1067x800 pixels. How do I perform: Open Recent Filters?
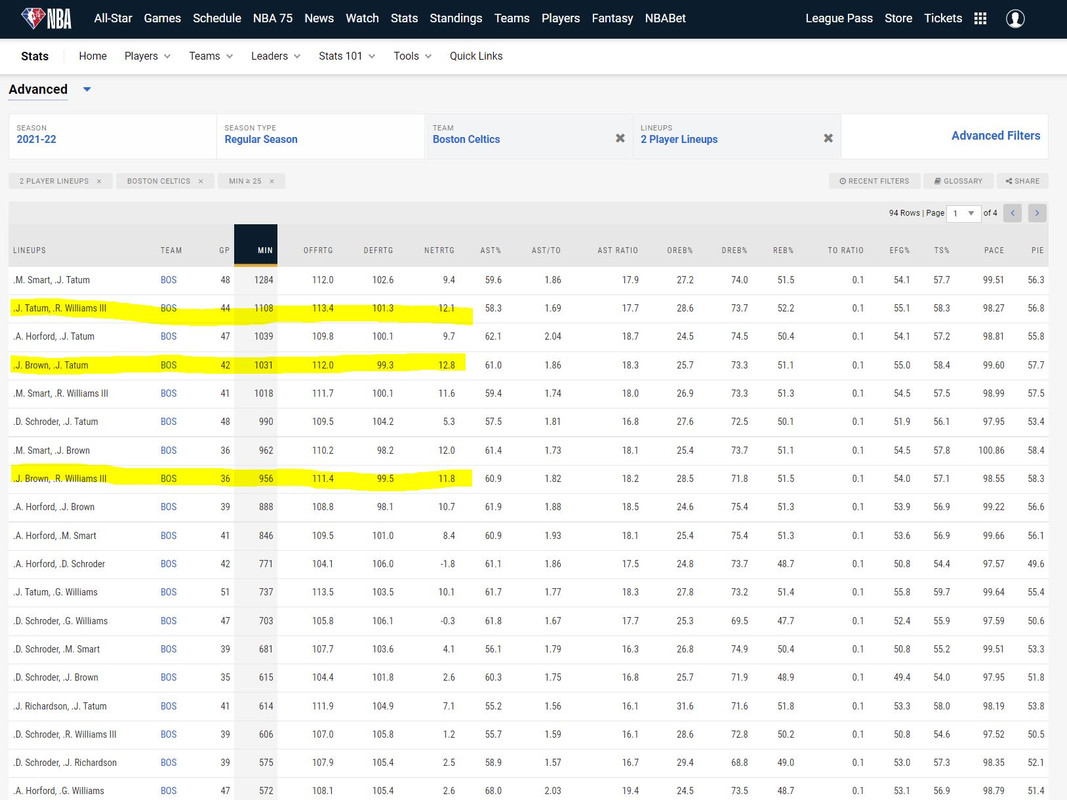pyautogui.click(x=874, y=181)
